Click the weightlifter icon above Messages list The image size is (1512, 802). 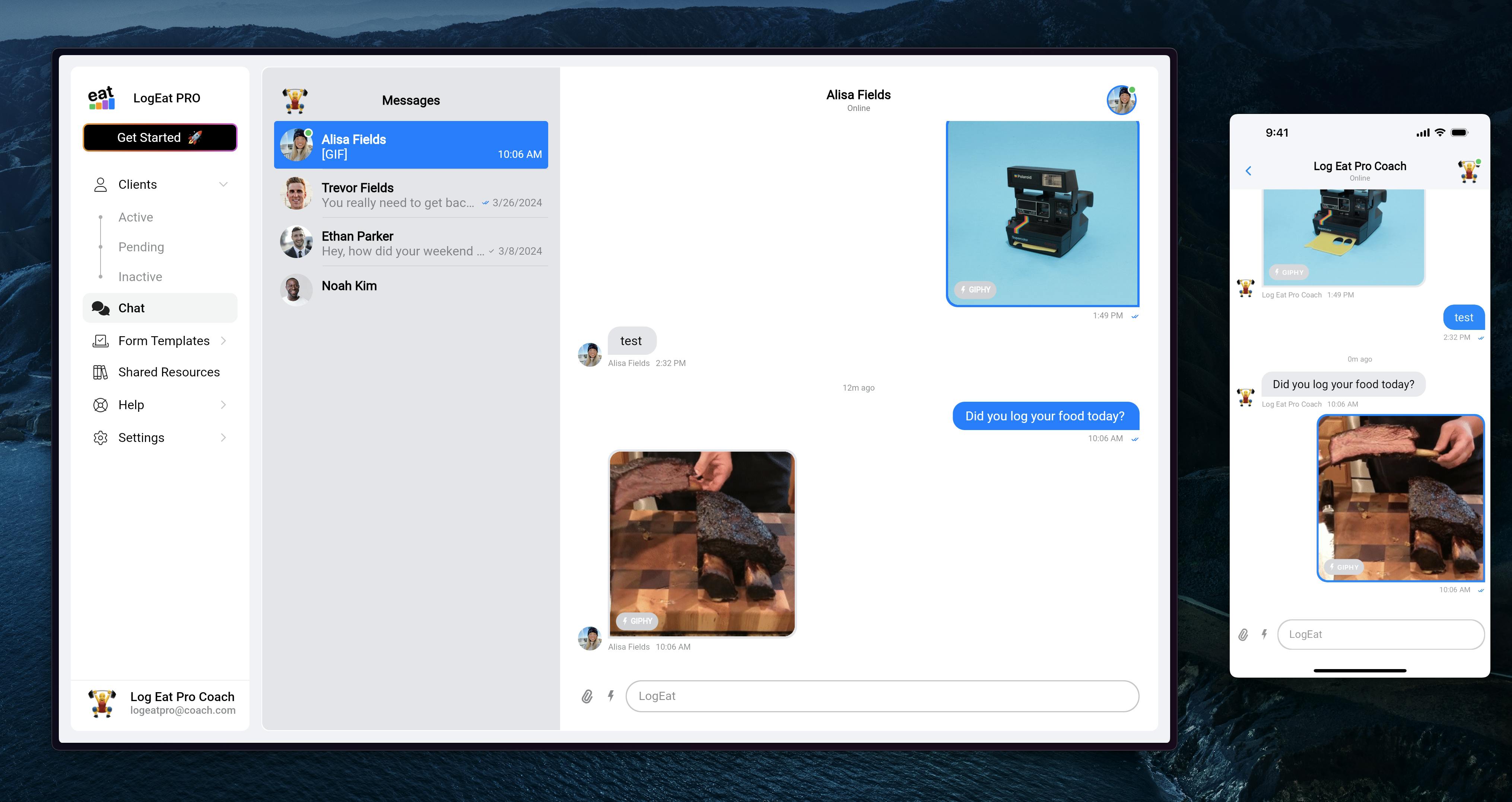(x=295, y=100)
